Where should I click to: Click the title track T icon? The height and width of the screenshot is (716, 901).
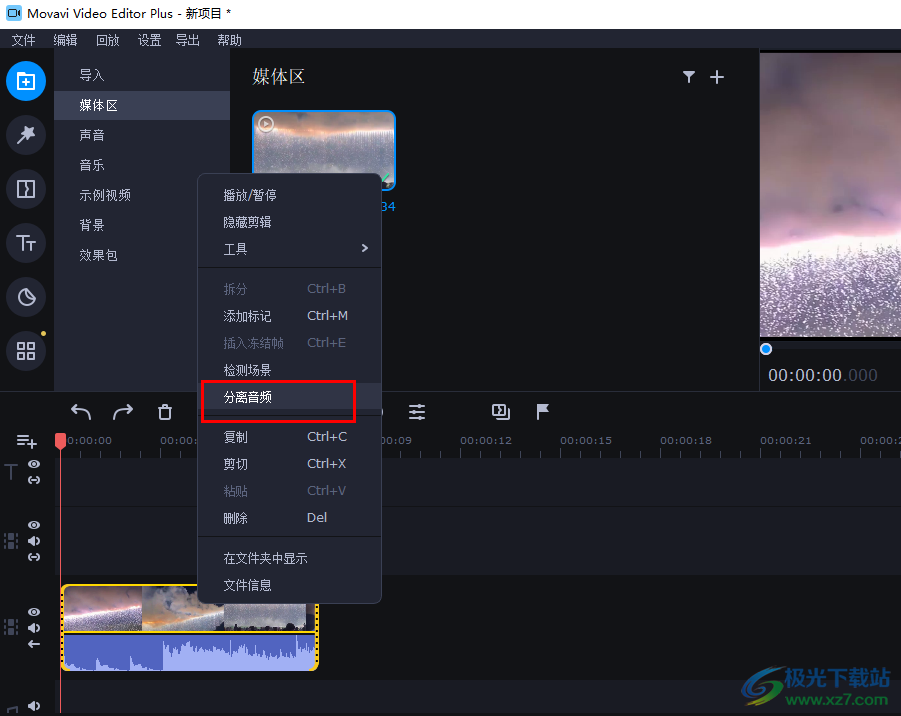click(11, 472)
